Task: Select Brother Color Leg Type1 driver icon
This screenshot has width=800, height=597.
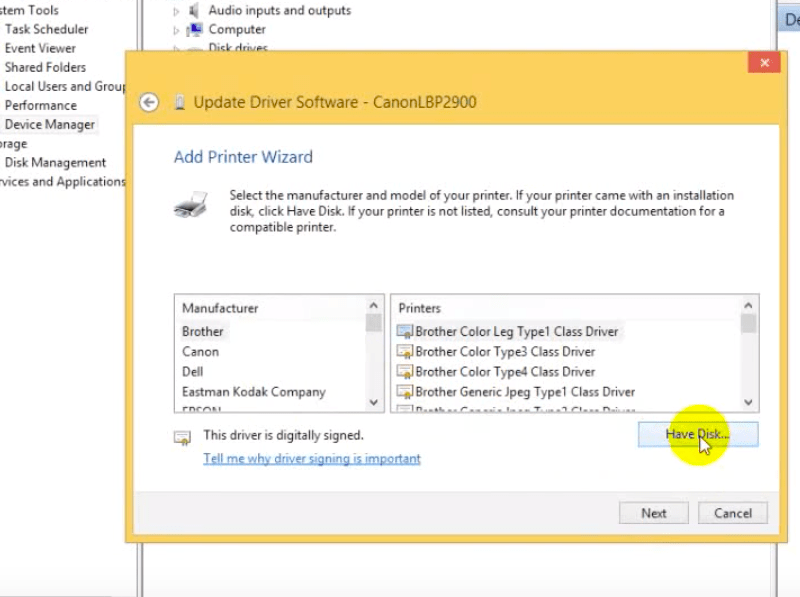Action: 405,332
